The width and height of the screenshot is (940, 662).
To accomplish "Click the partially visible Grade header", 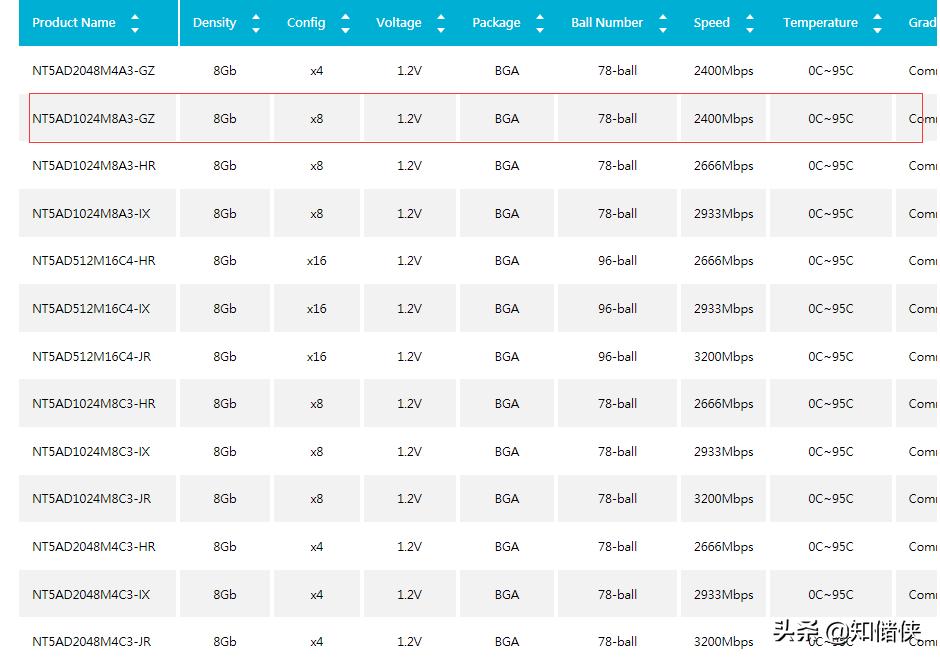I will [x=922, y=23].
